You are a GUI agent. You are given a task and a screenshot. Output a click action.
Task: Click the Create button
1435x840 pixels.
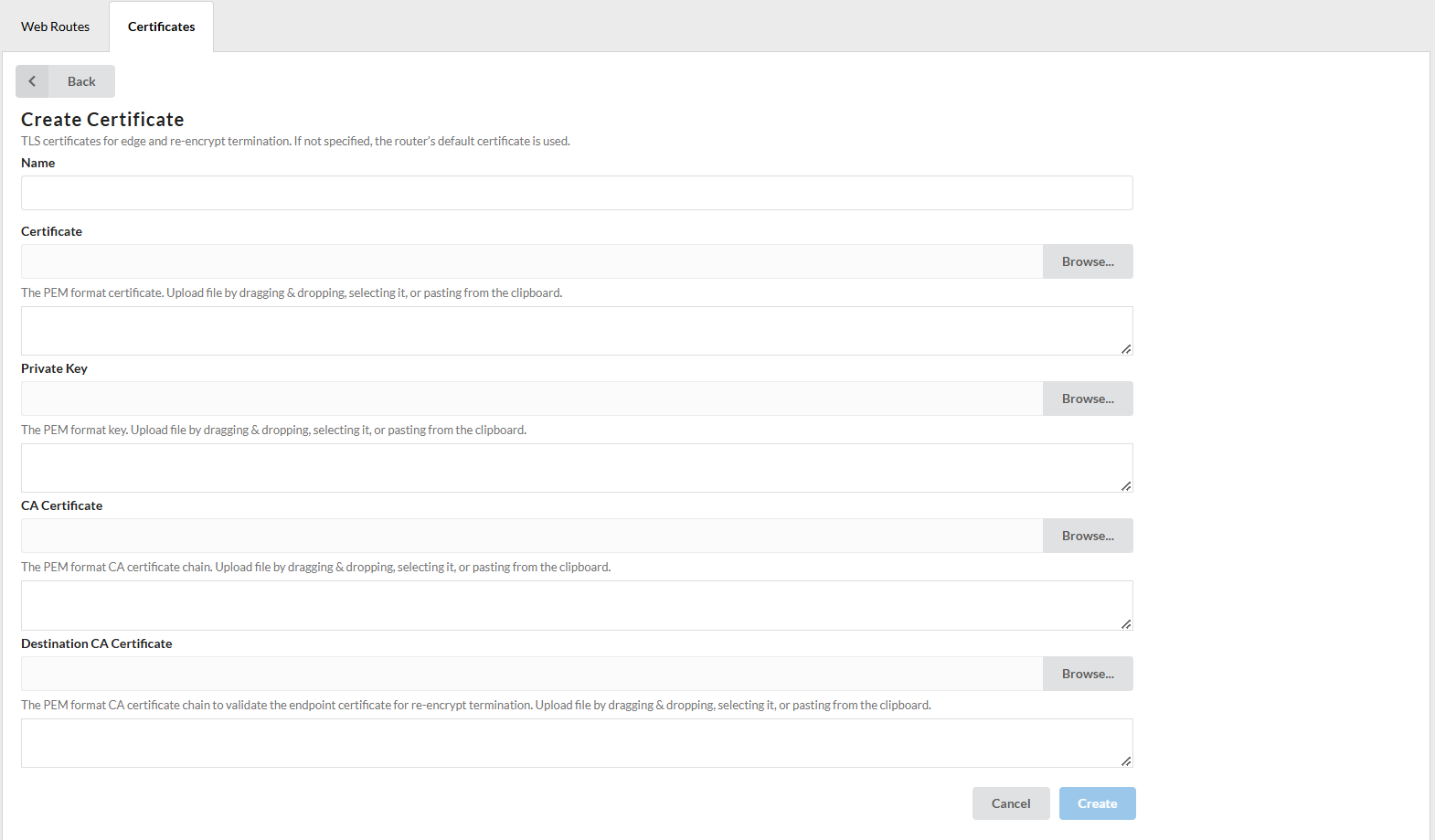[1097, 803]
